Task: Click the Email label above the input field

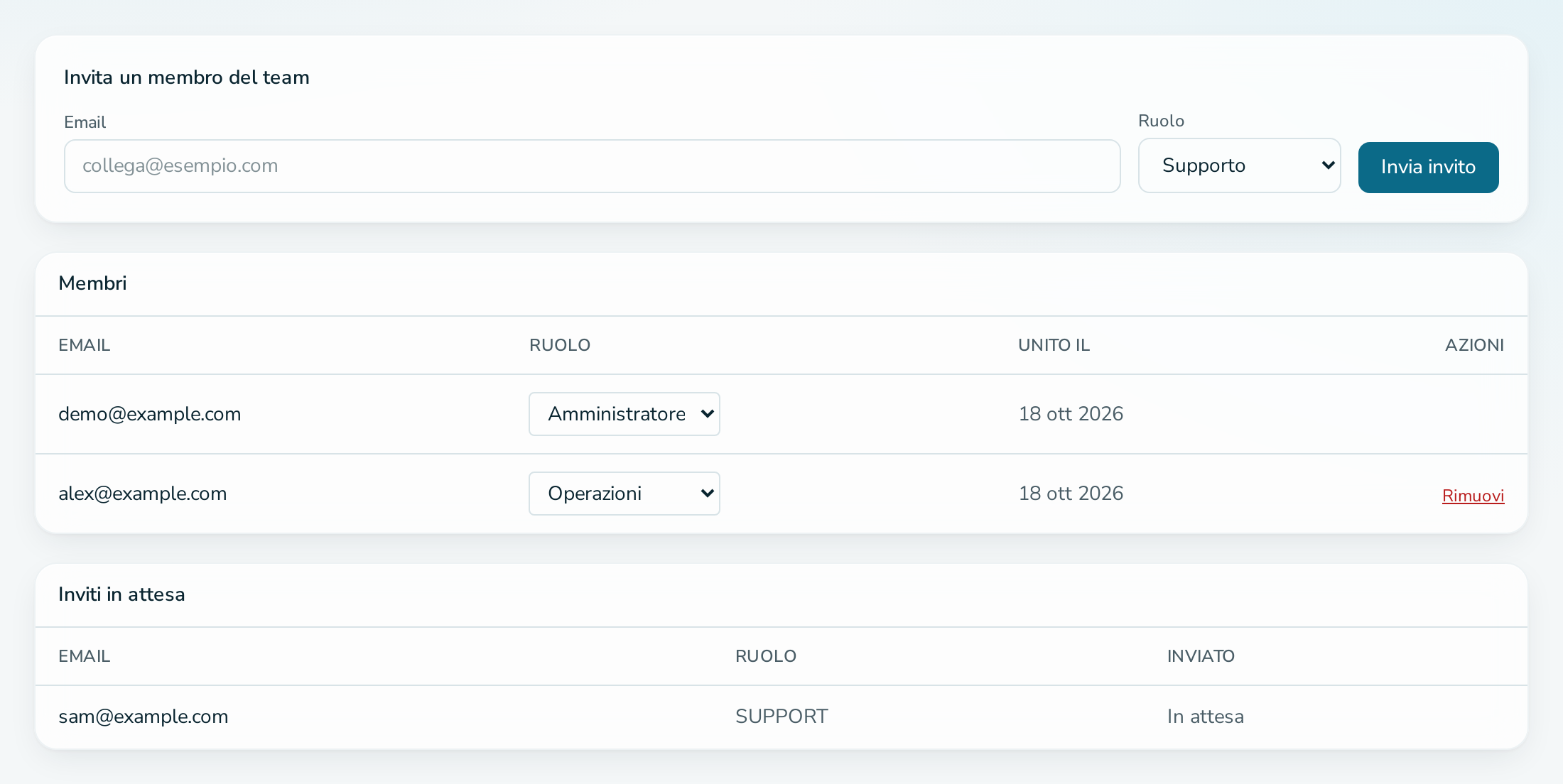Action: tap(85, 122)
